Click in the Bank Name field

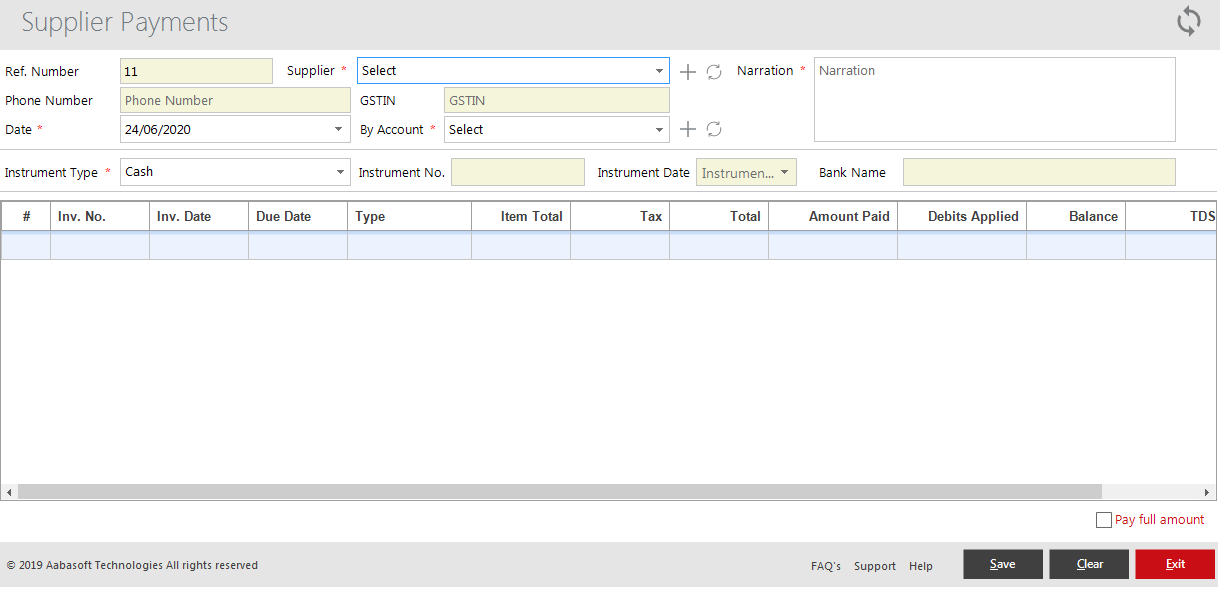coord(1039,172)
